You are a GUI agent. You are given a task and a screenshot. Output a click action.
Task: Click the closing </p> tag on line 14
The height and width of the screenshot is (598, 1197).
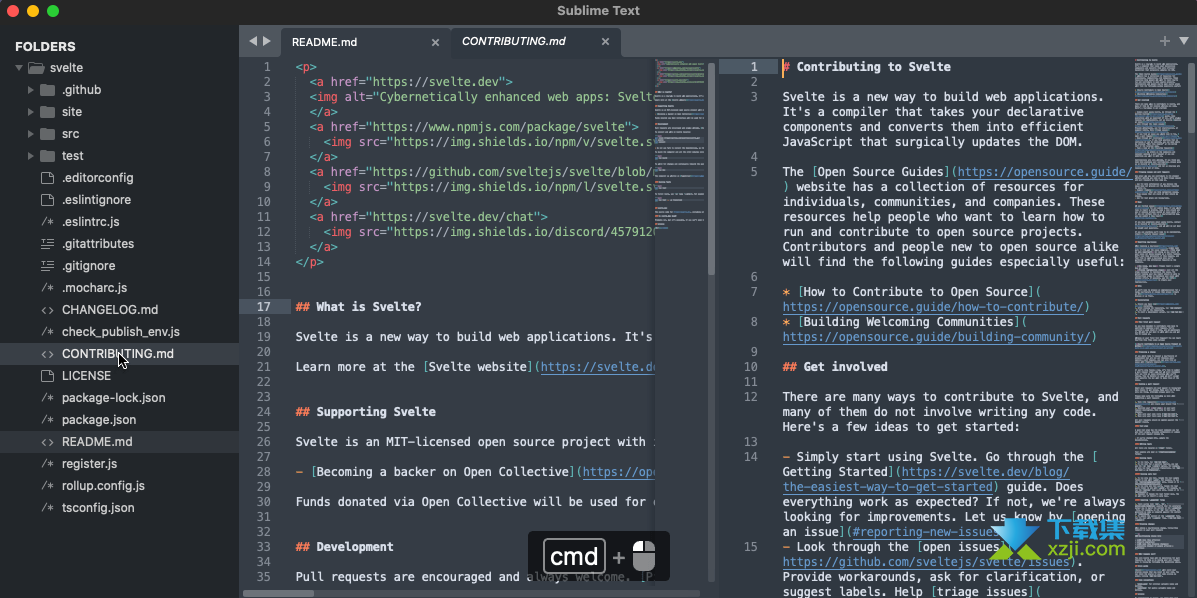click(x=309, y=262)
